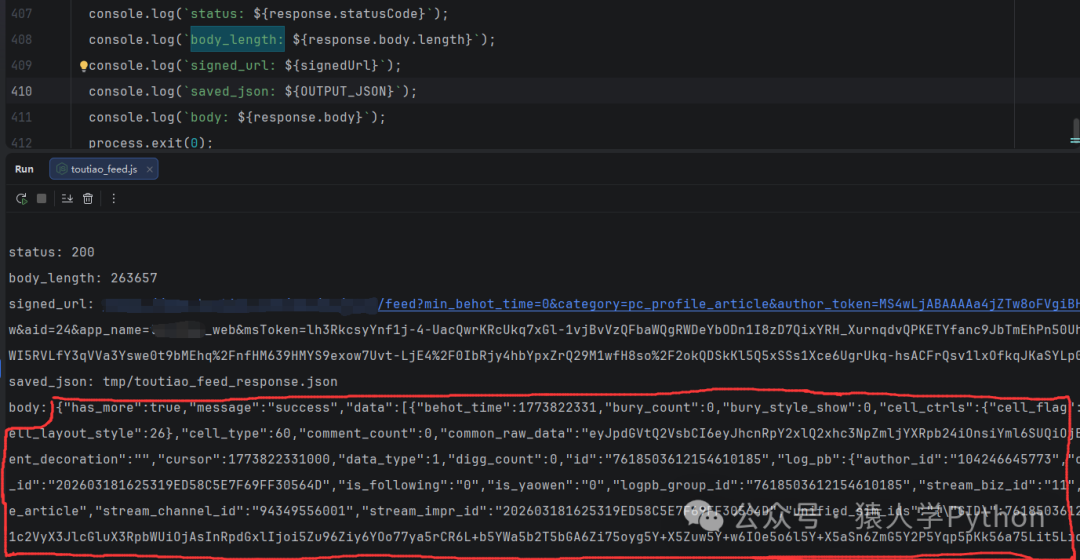This screenshot has height=560, width=1080.
Task: Open the more options vertical dots menu
Action: [x=114, y=198]
